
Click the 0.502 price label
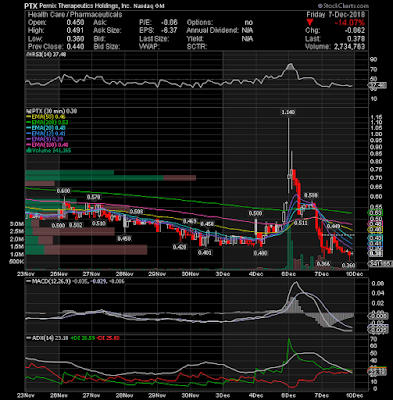coord(76,225)
